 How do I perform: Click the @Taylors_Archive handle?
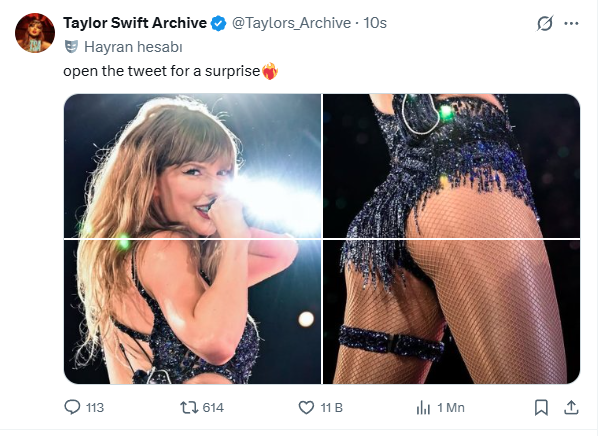click(290, 22)
